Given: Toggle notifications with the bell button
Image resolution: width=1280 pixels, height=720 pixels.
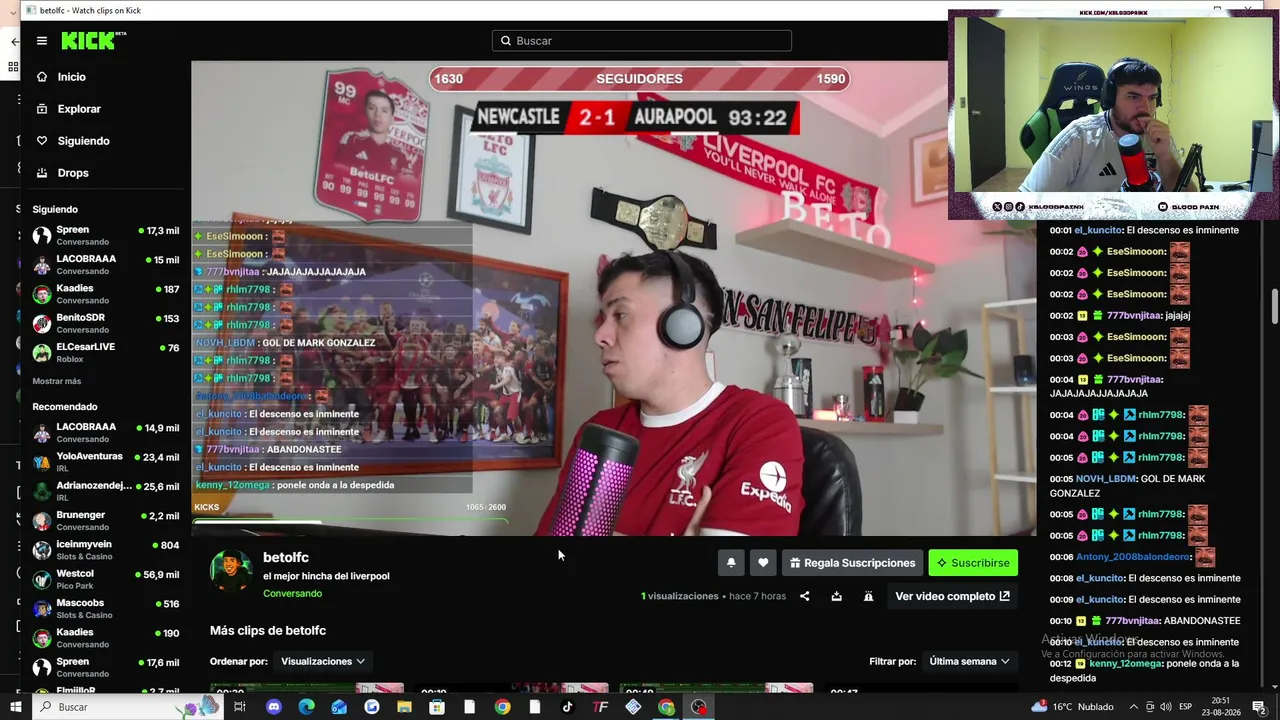Looking at the screenshot, I should tap(731, 563).
